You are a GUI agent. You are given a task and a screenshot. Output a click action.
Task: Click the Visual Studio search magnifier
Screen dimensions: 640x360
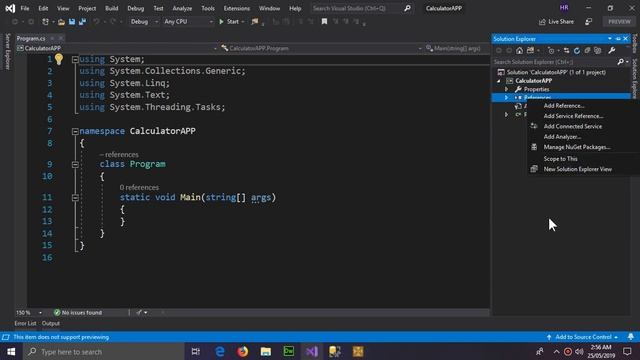[x=407, y=8]
